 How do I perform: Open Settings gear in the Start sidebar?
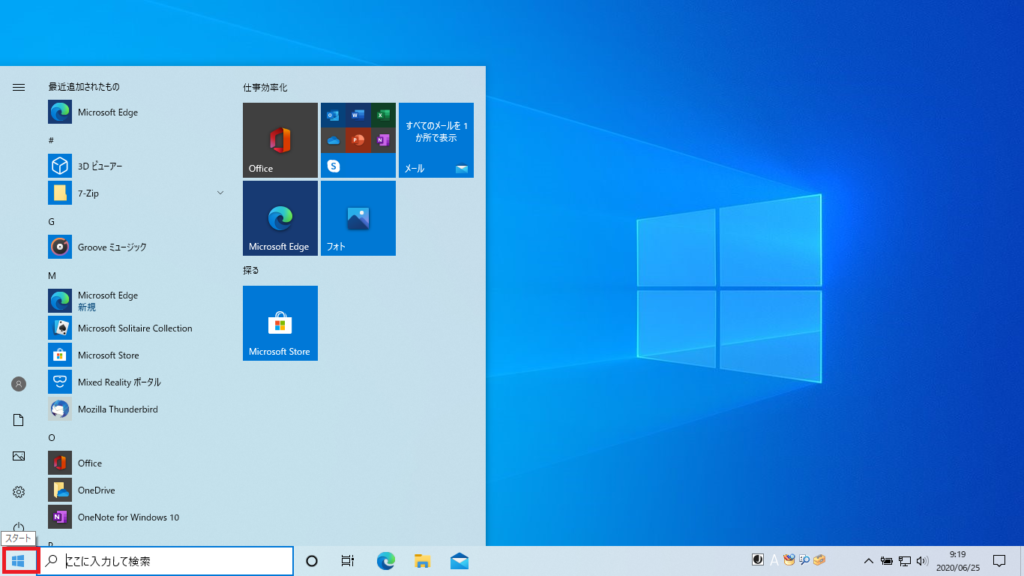[18, 492]
